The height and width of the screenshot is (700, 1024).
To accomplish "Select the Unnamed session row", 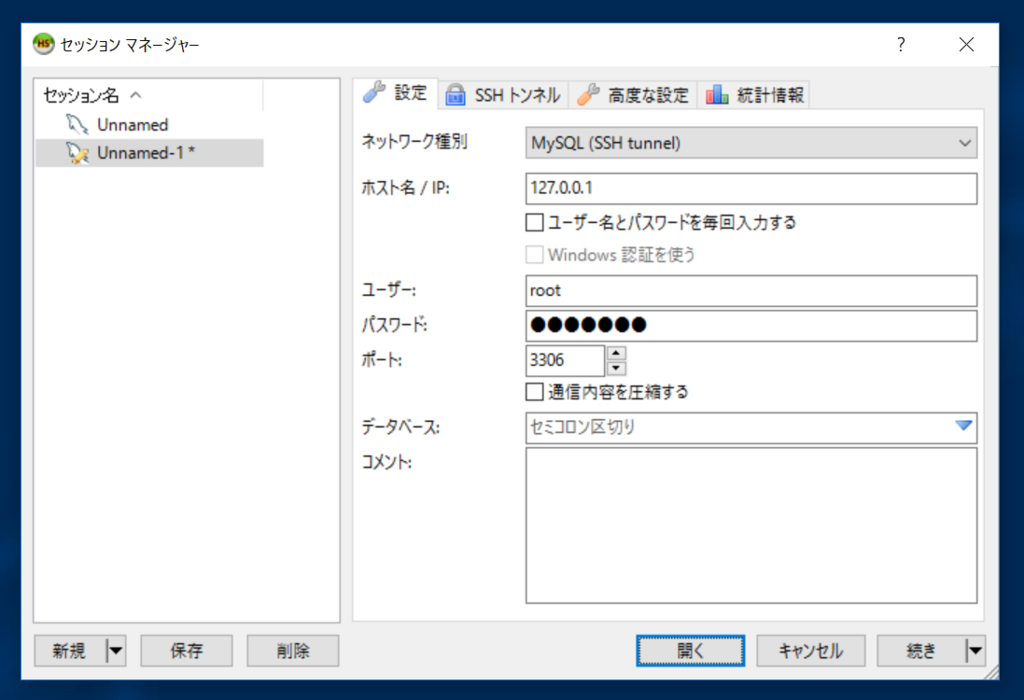I will [149, 124].
